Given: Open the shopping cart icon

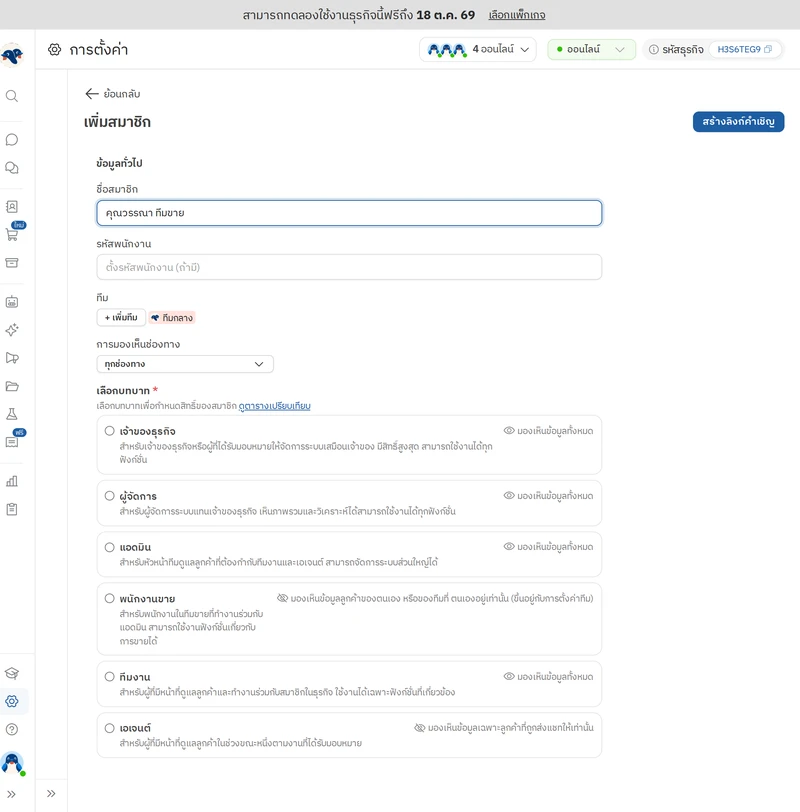Looking at the screenshot, I should click(12, 235).
